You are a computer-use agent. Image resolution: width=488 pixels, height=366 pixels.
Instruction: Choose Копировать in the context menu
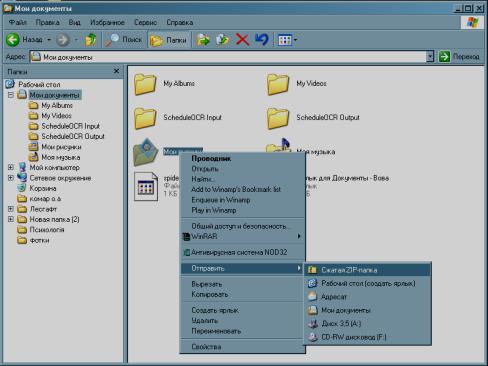pyautogui.click(x=242, y=294)
